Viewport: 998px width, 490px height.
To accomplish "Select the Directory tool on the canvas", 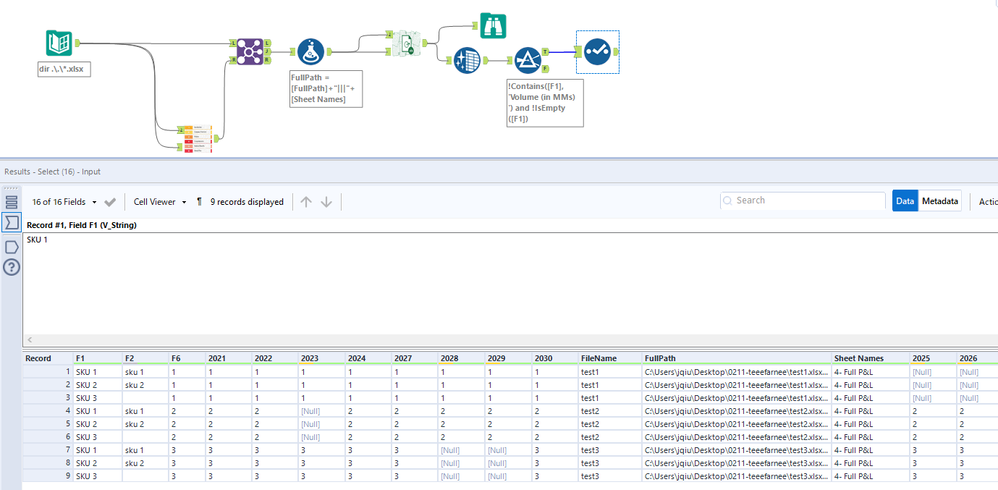I will (60, 44).
